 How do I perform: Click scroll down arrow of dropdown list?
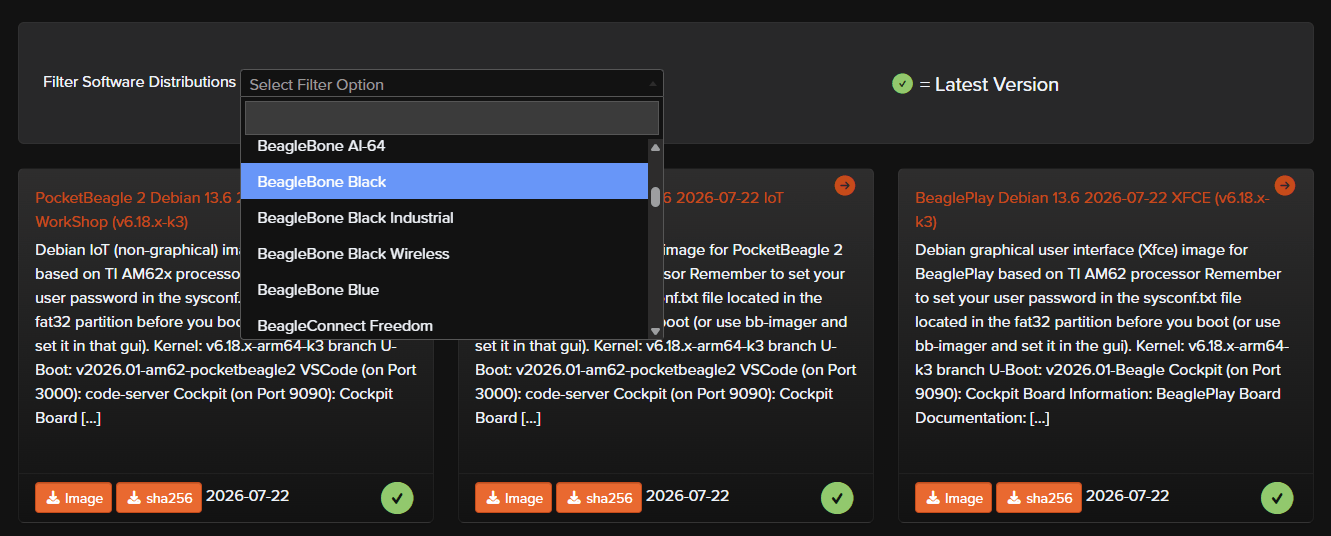click(x=656, y=331)
